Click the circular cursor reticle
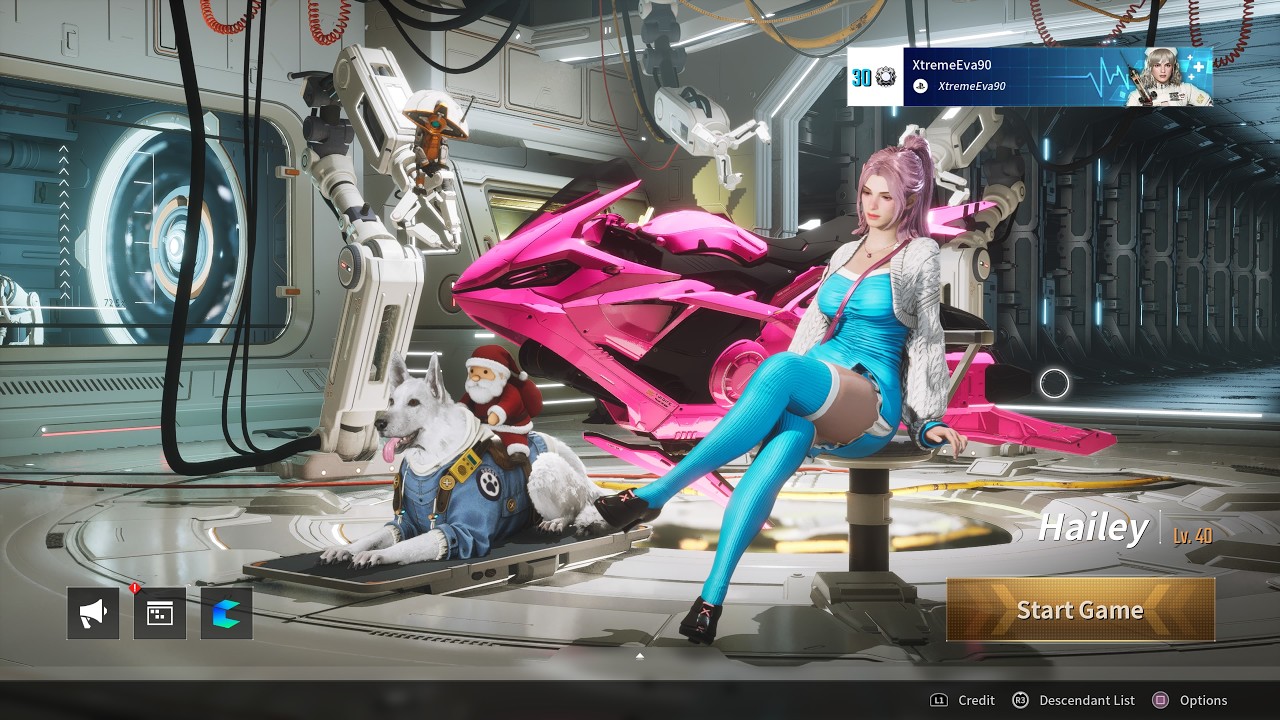The width and height of the screenshot is (1280, 720). 1054,383
